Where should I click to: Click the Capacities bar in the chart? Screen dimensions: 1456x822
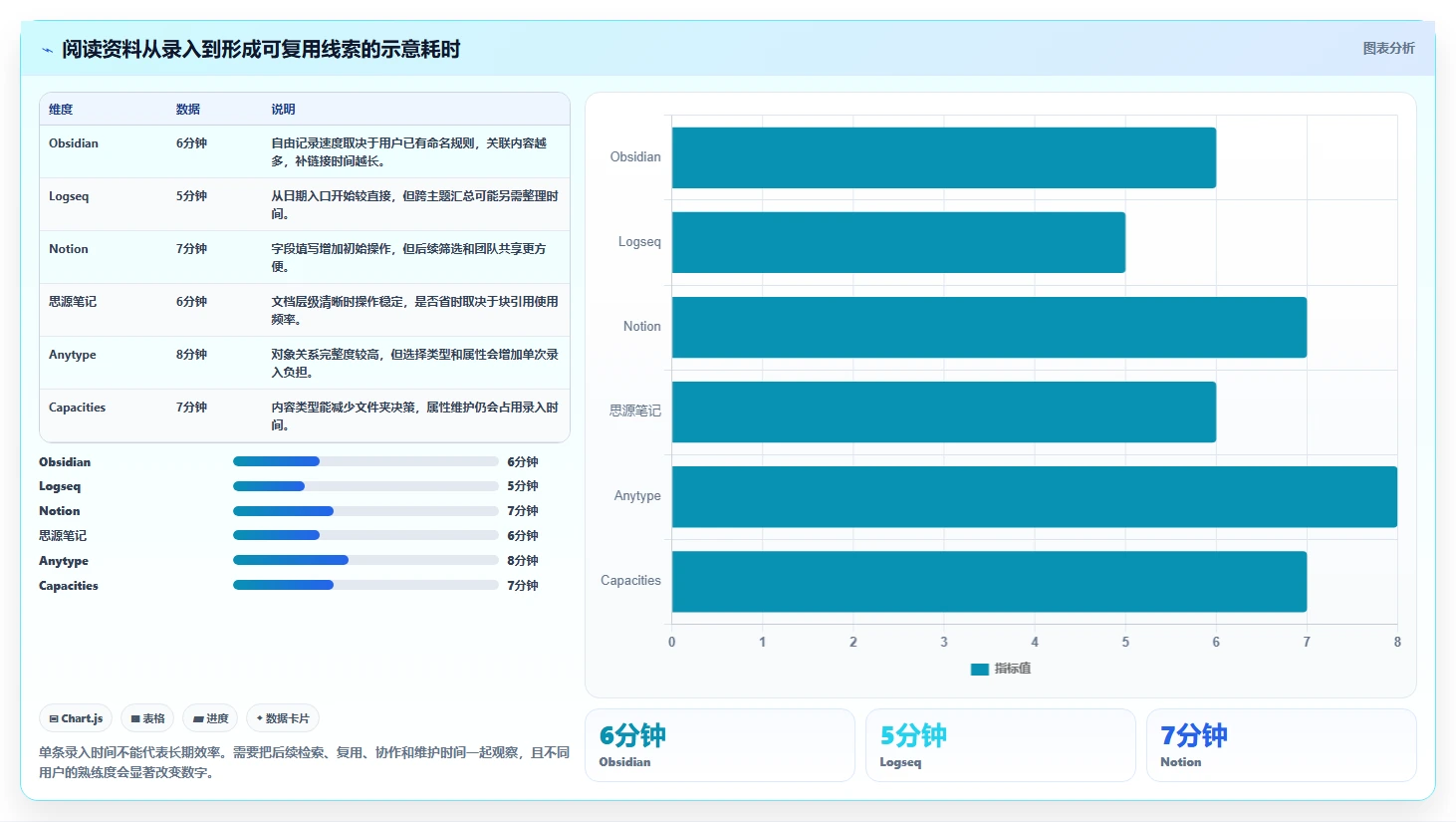[989, 581]
